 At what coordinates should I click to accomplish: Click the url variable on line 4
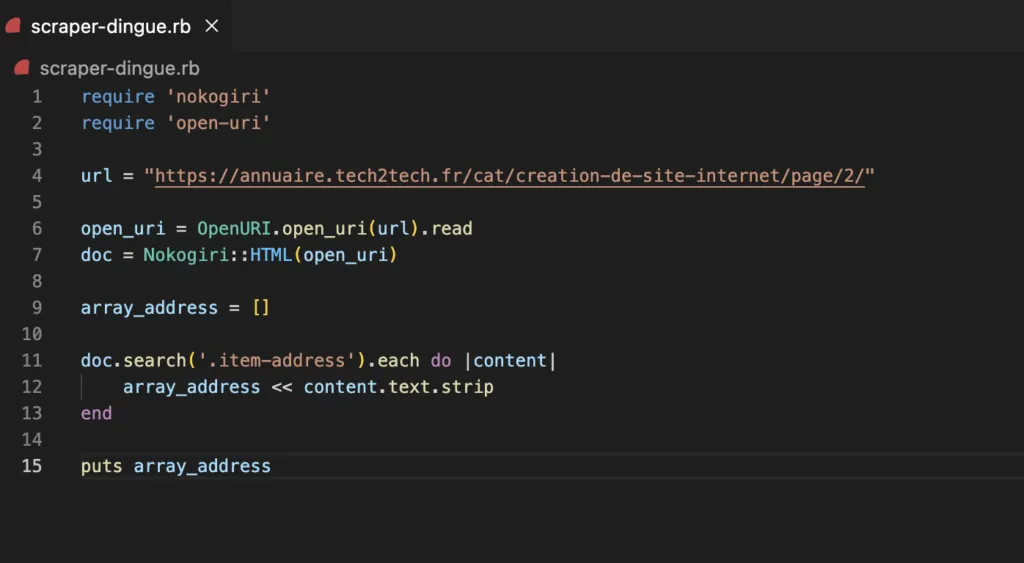click(x=97, y=176)
